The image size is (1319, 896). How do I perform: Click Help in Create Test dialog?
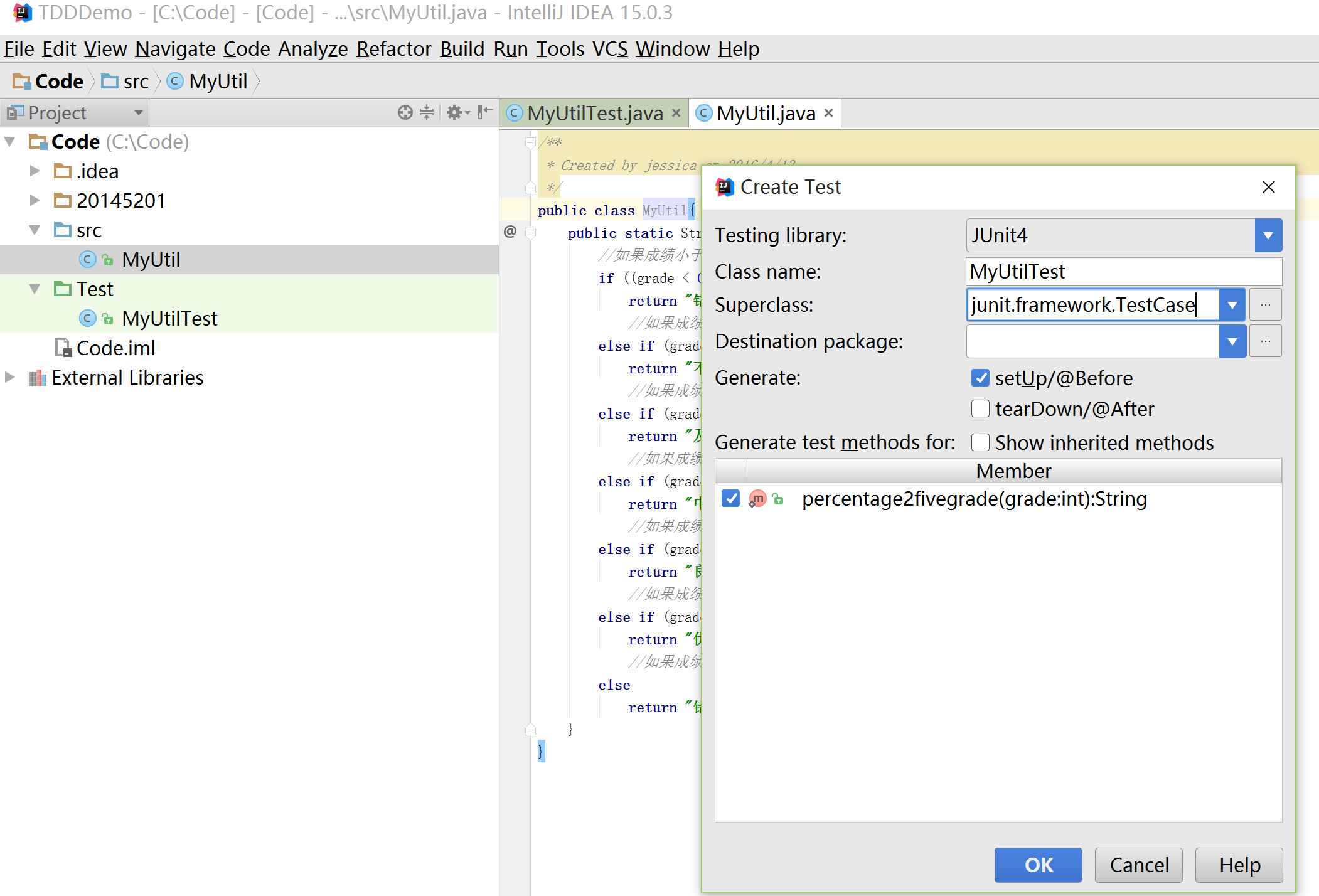pos(1239,865)
